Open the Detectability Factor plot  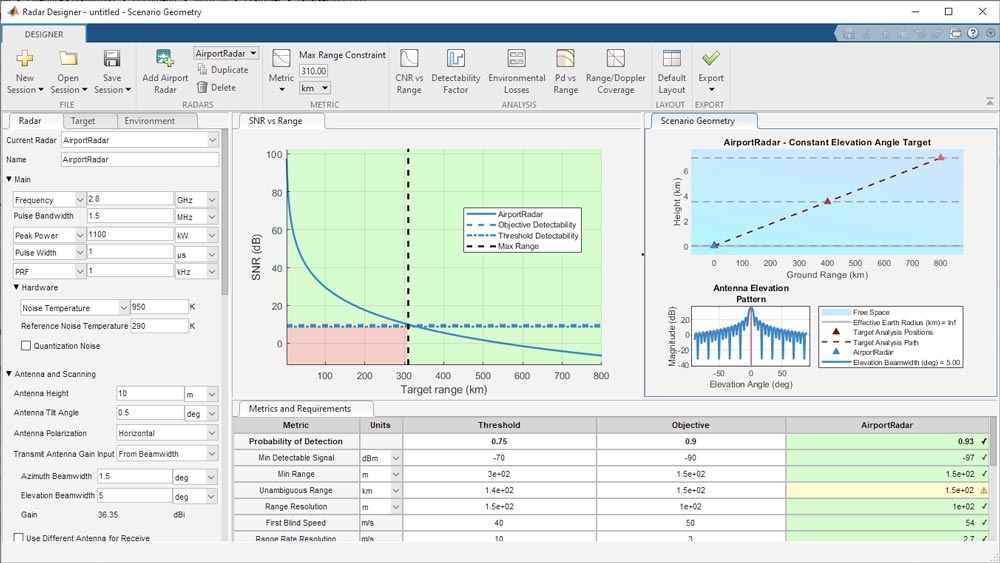point(455,59)
